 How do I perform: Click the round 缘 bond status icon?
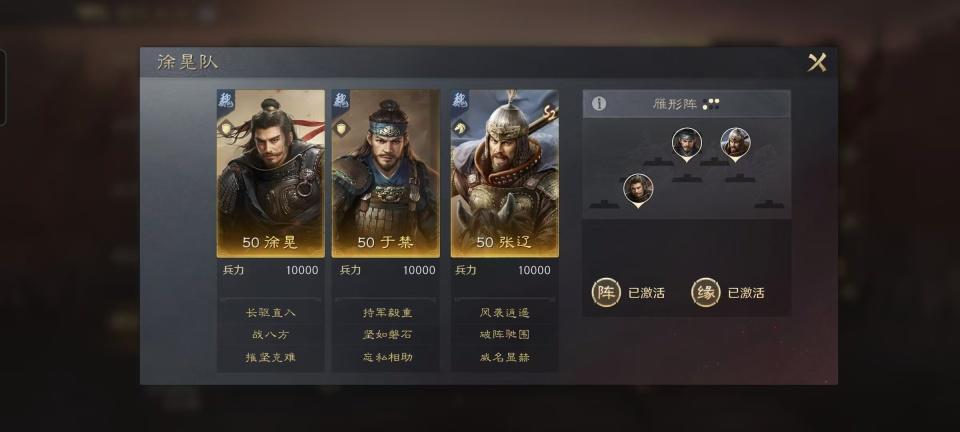point(706,292)
